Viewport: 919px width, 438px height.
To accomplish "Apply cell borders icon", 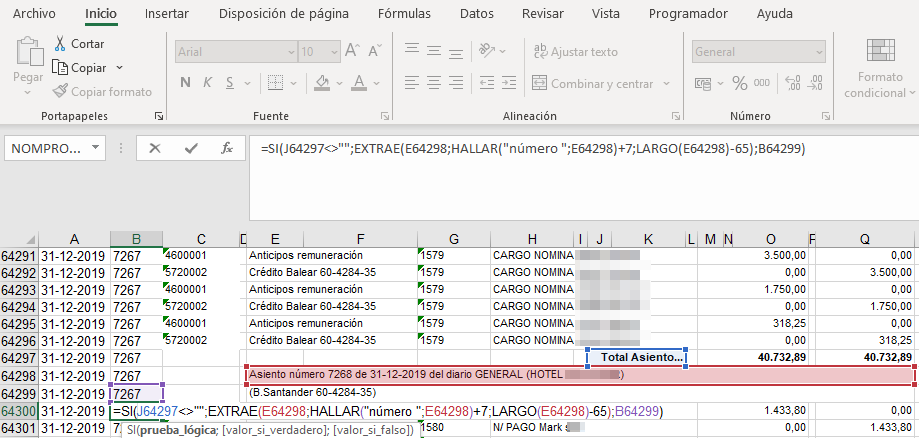I will pos(275,83).
